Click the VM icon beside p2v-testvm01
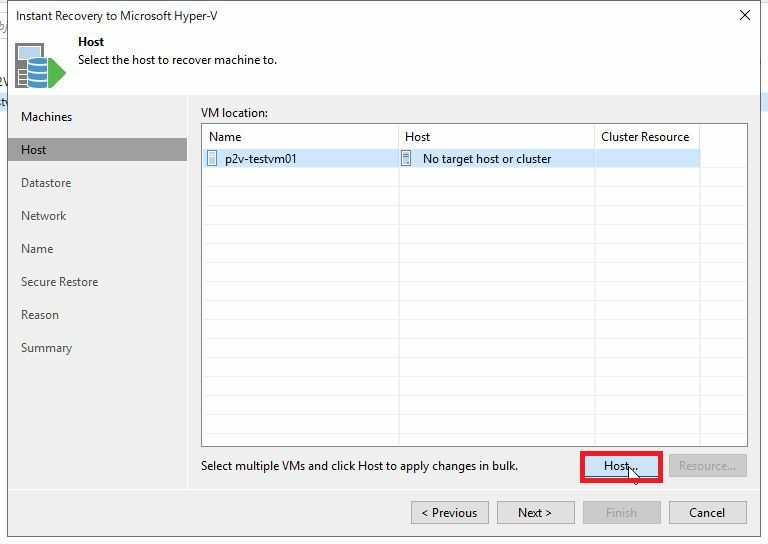This screenshot has width=768, height=544. [x=212, y=158]
